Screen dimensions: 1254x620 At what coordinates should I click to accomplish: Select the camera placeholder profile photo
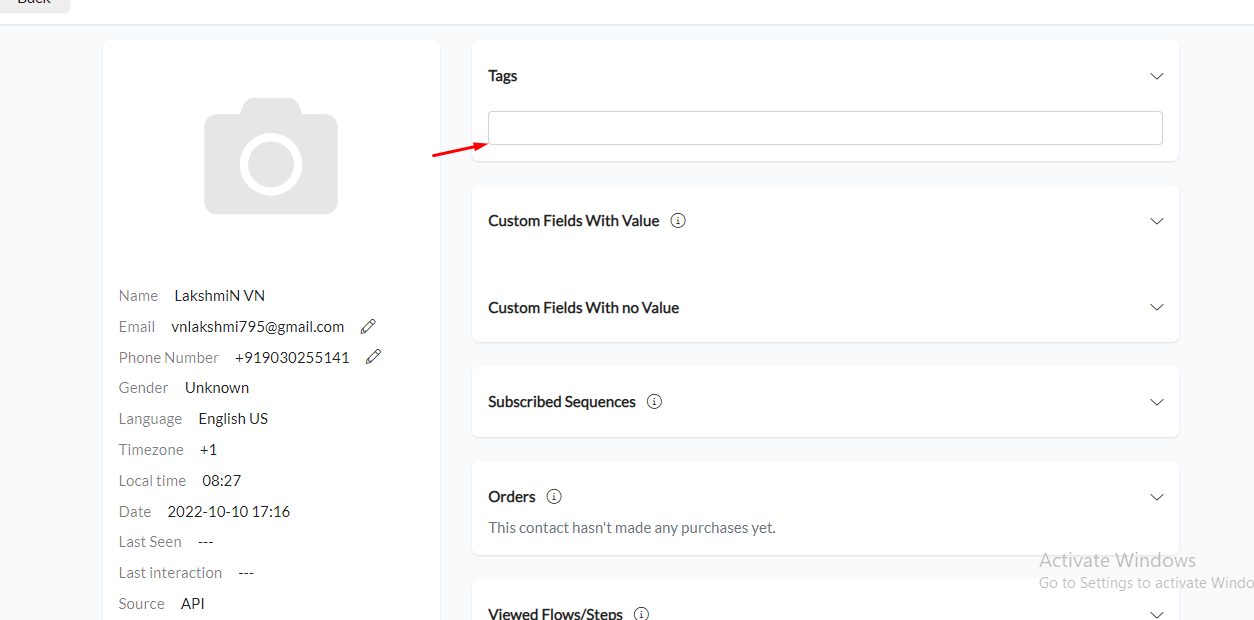pos(271,156)
